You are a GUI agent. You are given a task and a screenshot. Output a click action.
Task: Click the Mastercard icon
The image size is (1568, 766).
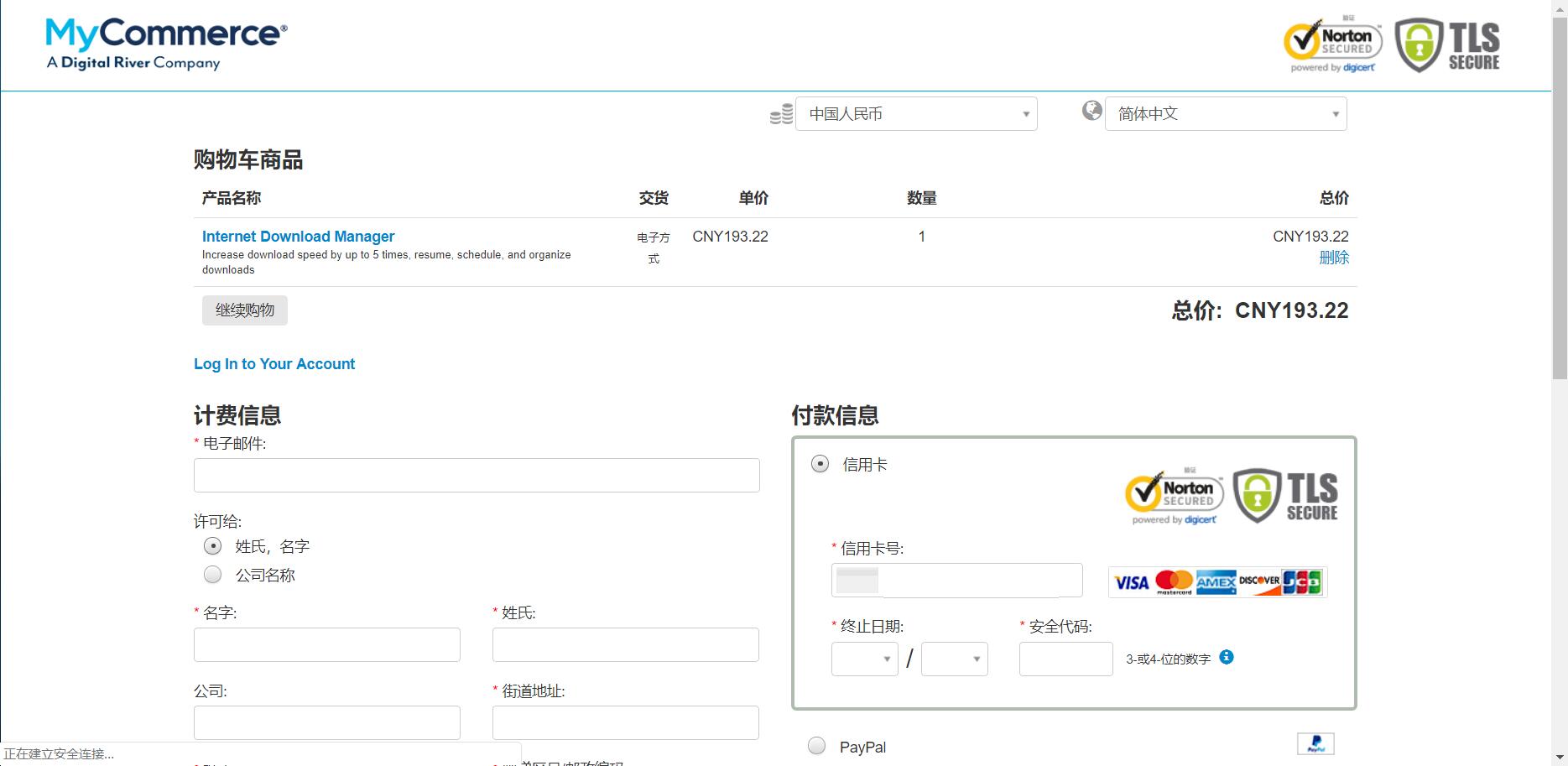click(1175, 581)
